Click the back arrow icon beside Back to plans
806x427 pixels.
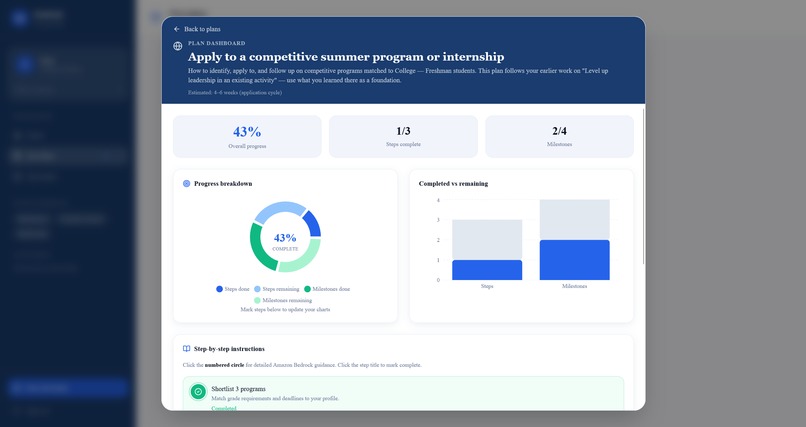coord(177,29)
